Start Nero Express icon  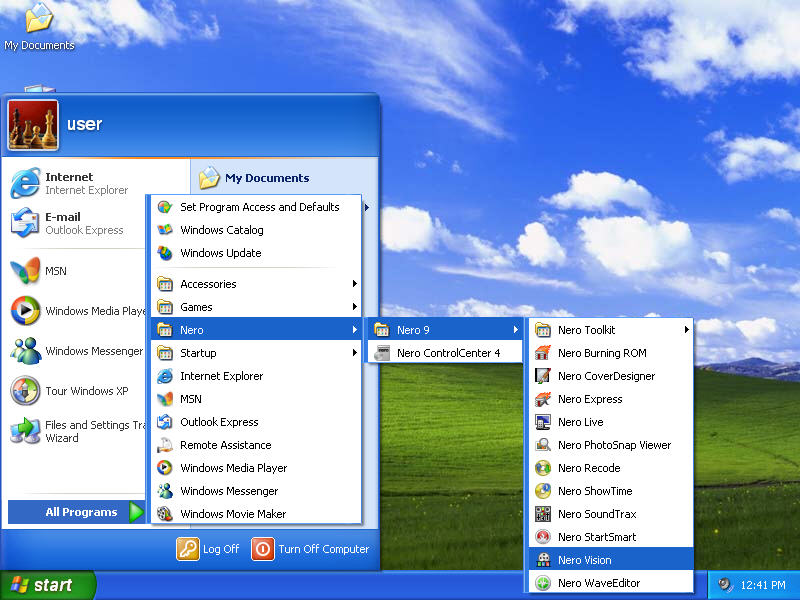coord(543,399)
